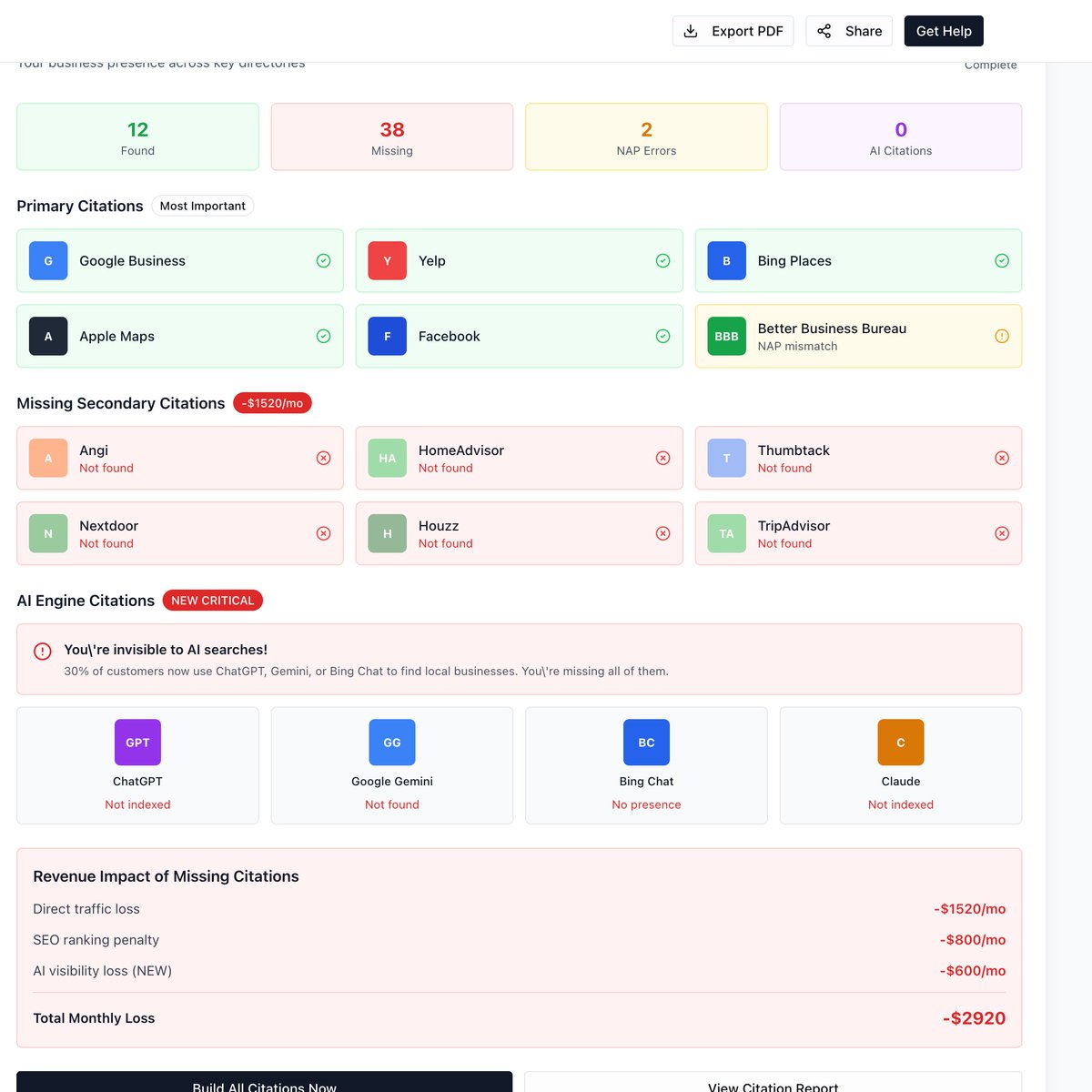Screen dimensions: 1092x1092
Task: Click Primary Citations heading
Action: coord(80,206)
